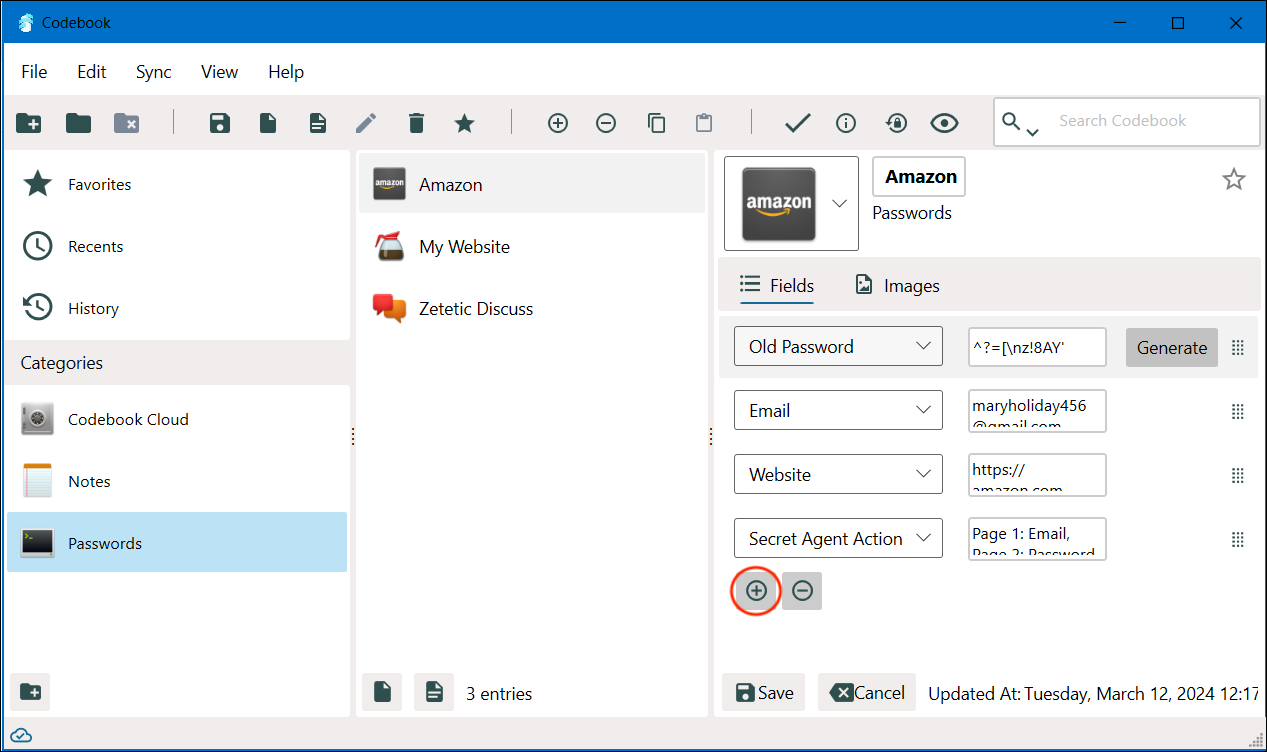This screenshot has height=752, width=1267.
Task: Click the delete category folder-x toolbar icon
Action: coord(127,123)
